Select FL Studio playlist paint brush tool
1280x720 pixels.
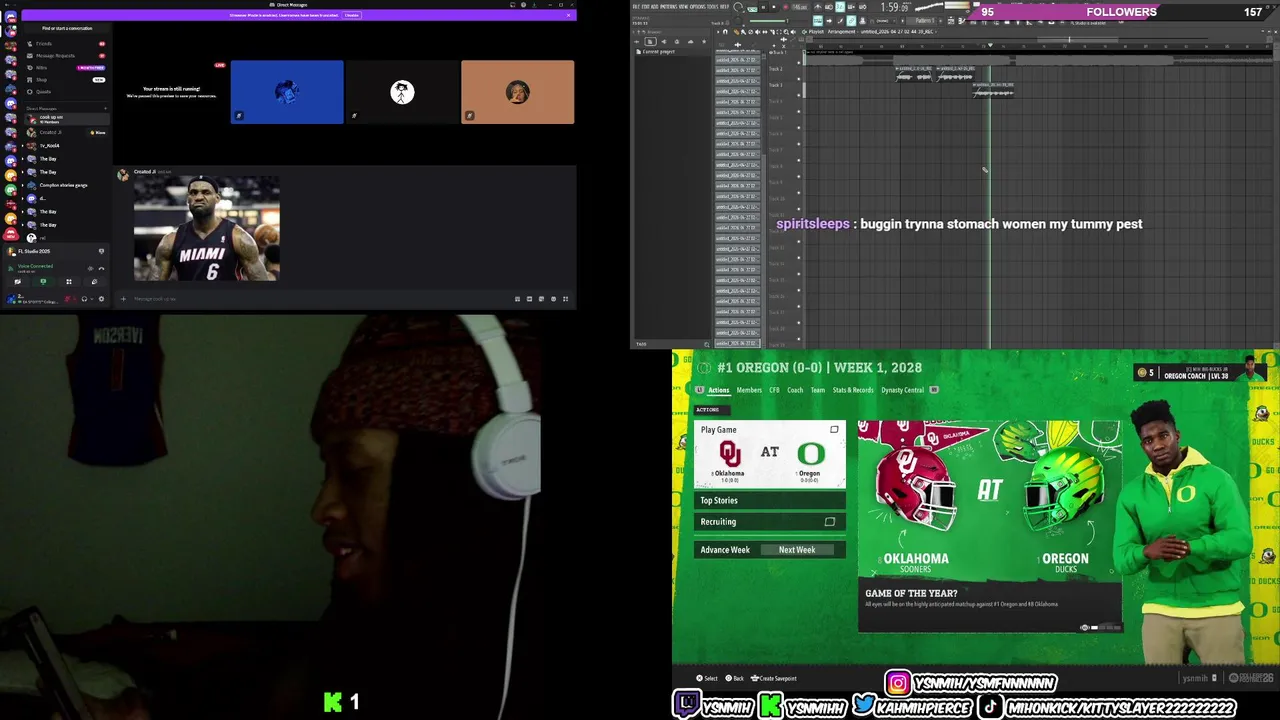pos(743,32)
